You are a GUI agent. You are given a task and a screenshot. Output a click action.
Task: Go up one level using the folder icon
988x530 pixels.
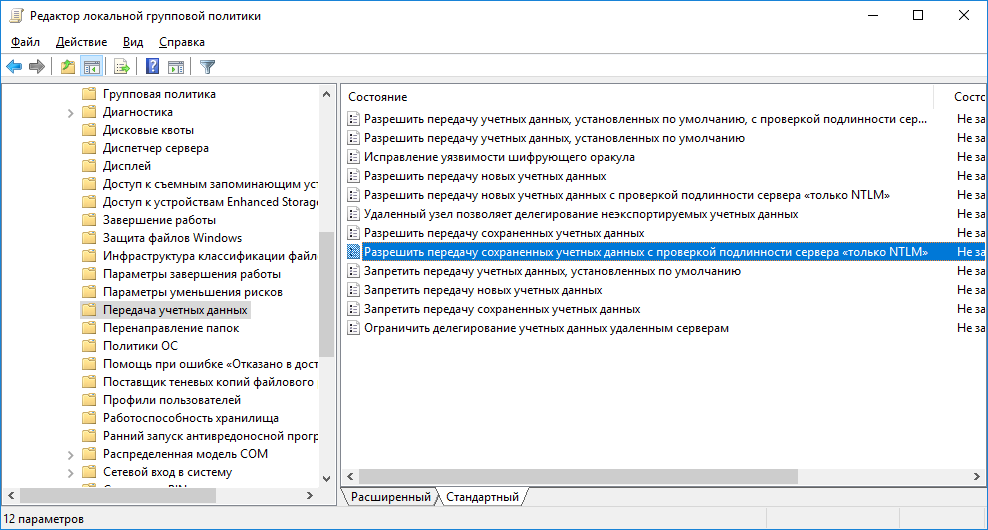pos(67,67)
